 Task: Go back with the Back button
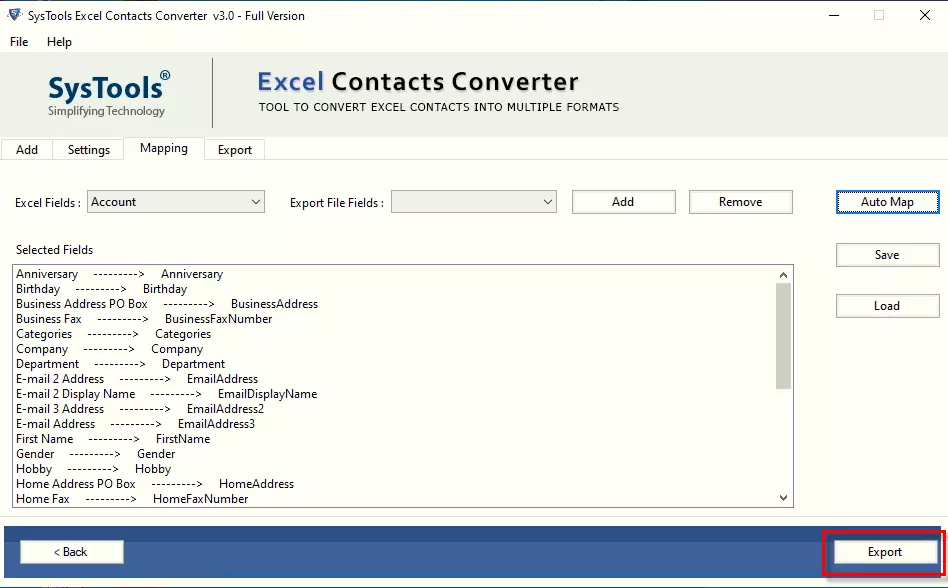point(72,552)
